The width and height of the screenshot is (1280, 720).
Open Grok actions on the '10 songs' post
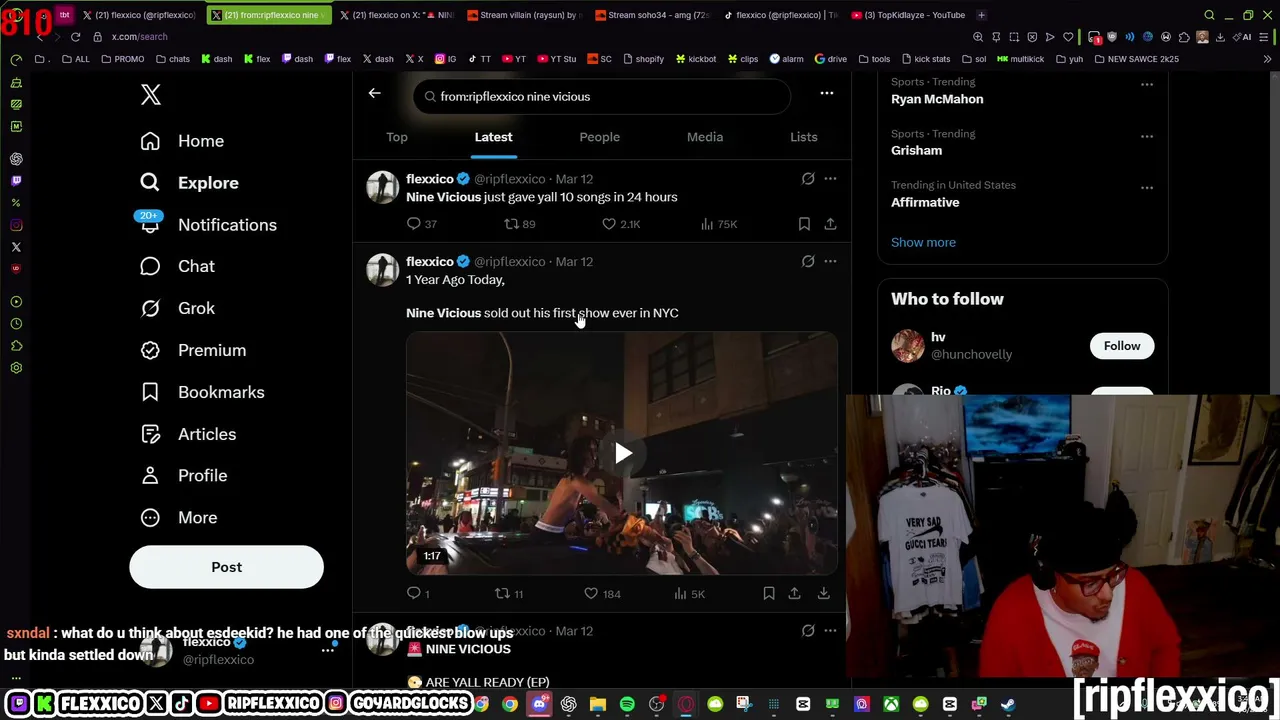tap(808, 179)
